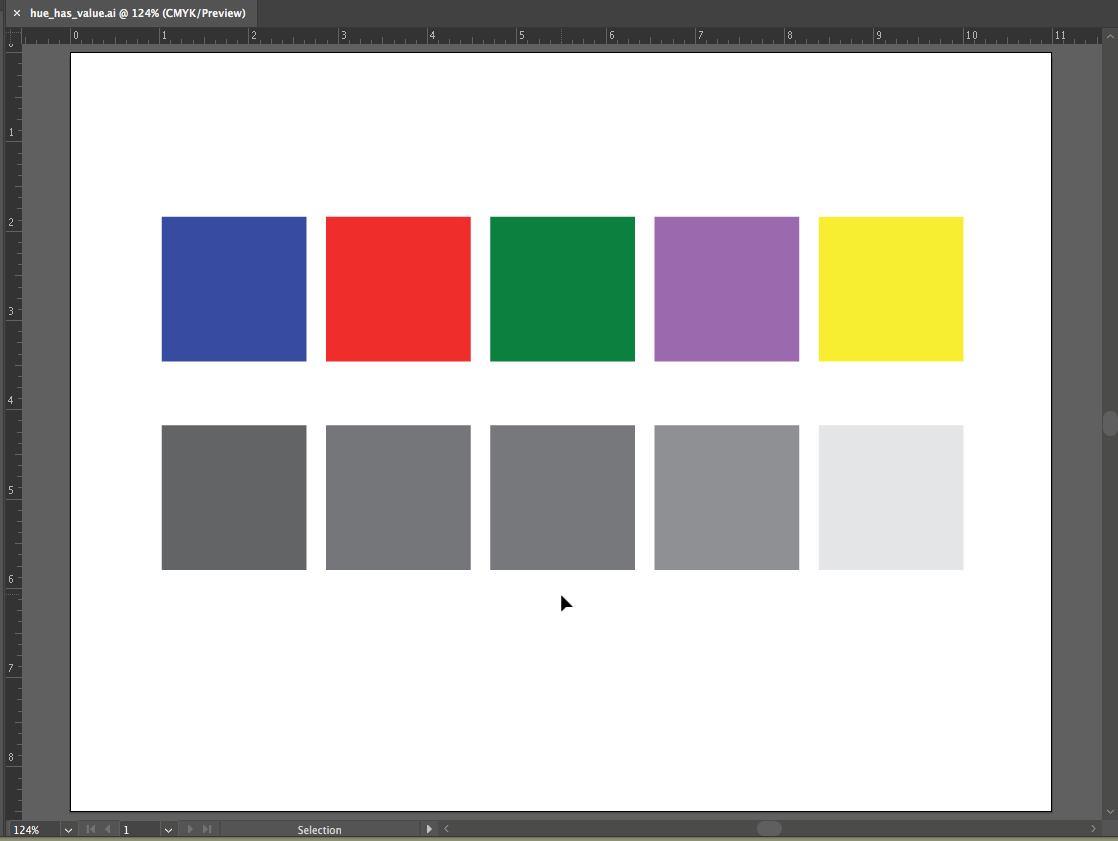The height and width of the screenshot is (841, 1118).
Task: Click the horizontal scrollbar thumb
Action: point(769,829)
